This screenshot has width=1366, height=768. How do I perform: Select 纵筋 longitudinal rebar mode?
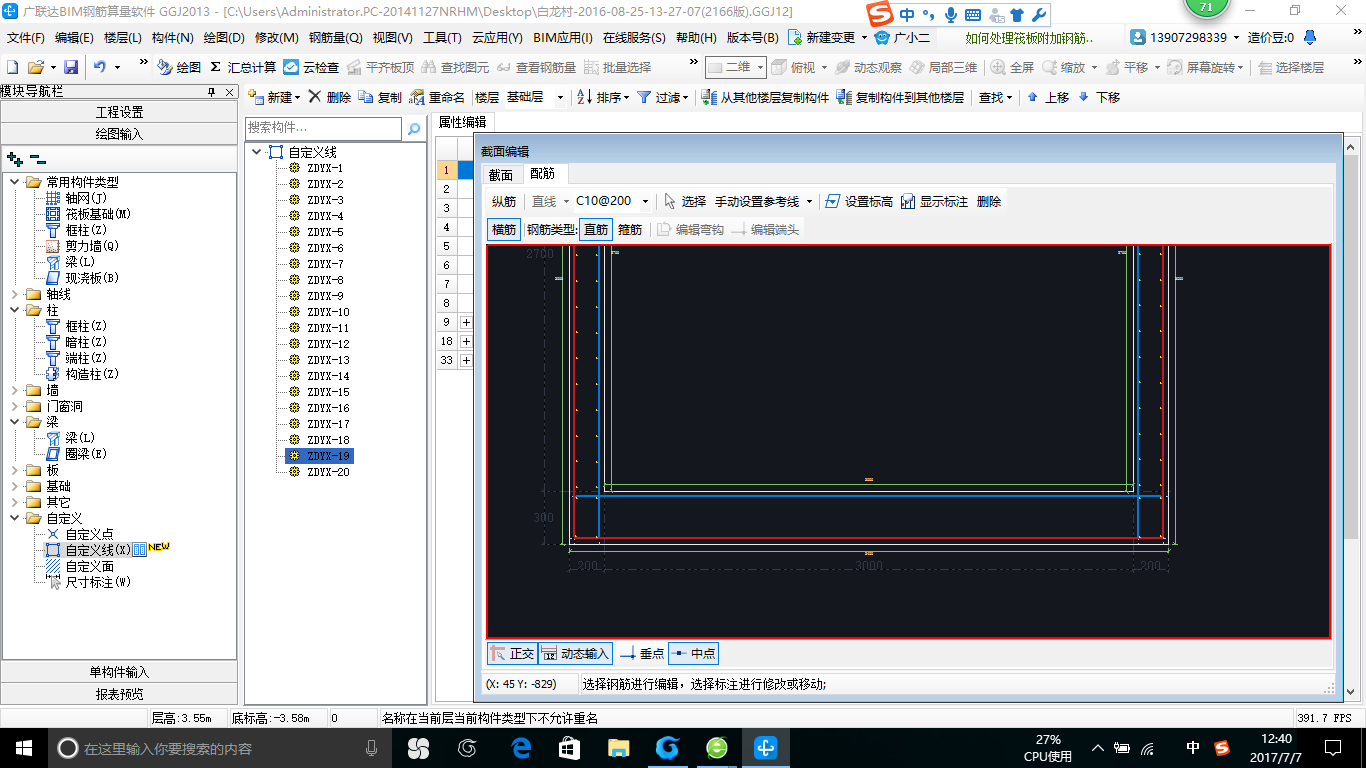point(504,201)
